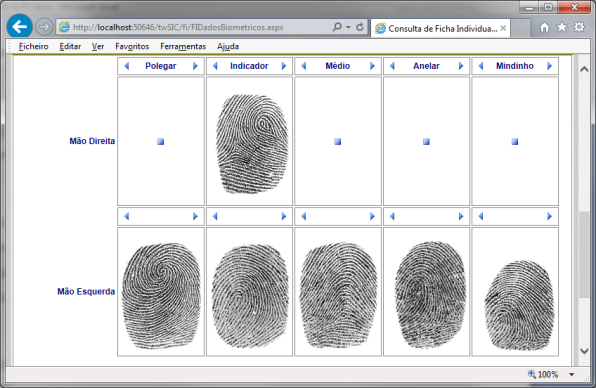Select the left-hand Anelar fingerprint image
The image size is (596, 388).
point(430,295)
